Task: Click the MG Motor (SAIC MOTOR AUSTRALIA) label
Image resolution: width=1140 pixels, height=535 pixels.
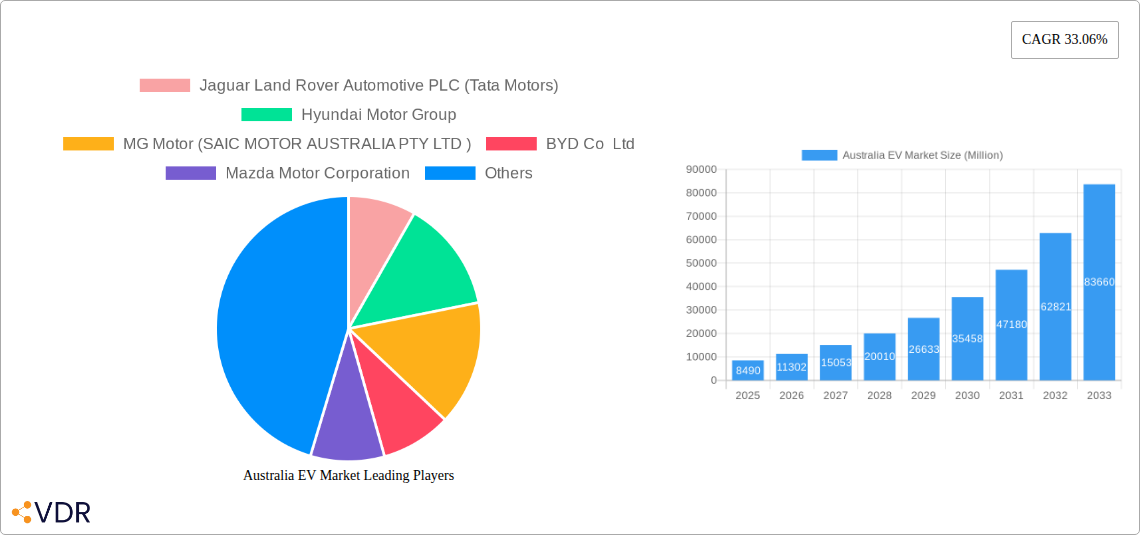Action: 297,144
